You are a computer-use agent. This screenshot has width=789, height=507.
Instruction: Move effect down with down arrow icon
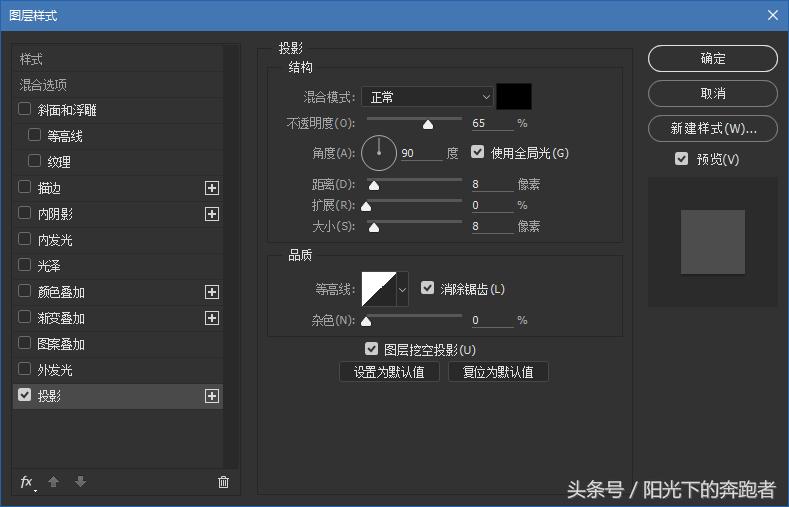tap(80, 482)
